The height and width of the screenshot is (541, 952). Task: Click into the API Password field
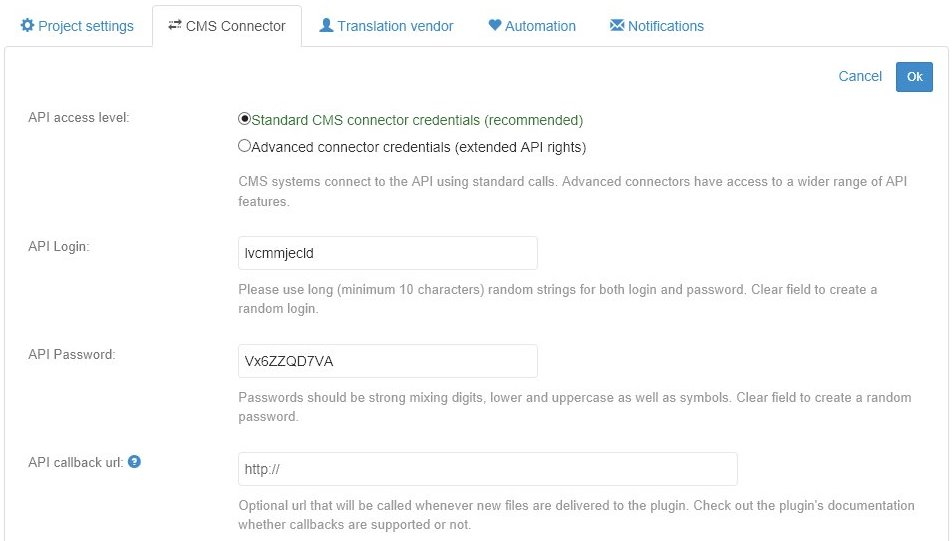387,361
